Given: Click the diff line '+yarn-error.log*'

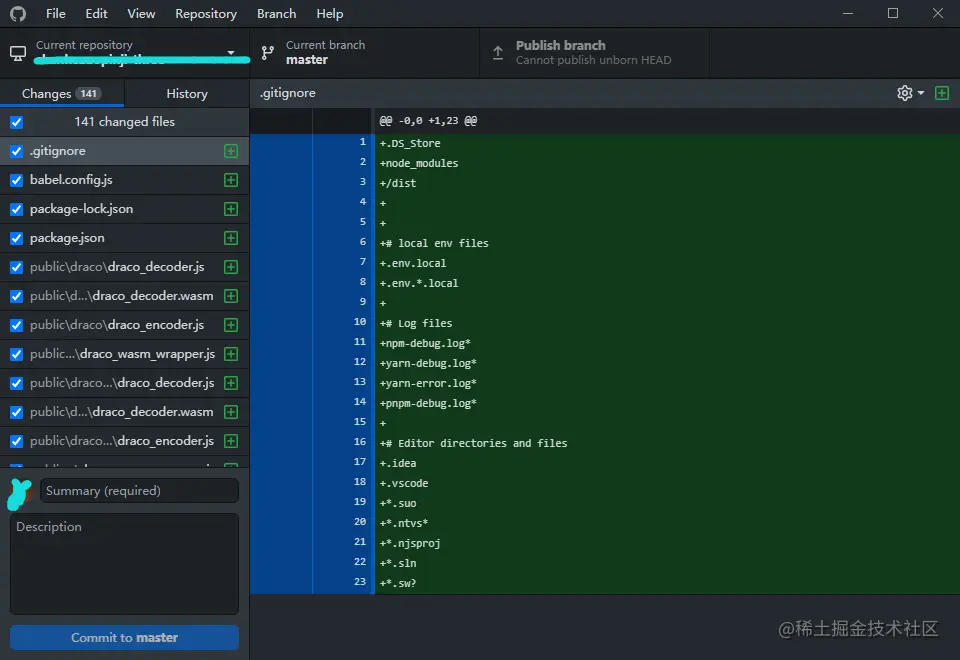Looking at the screenshot, I should click(x=429, y=383).
